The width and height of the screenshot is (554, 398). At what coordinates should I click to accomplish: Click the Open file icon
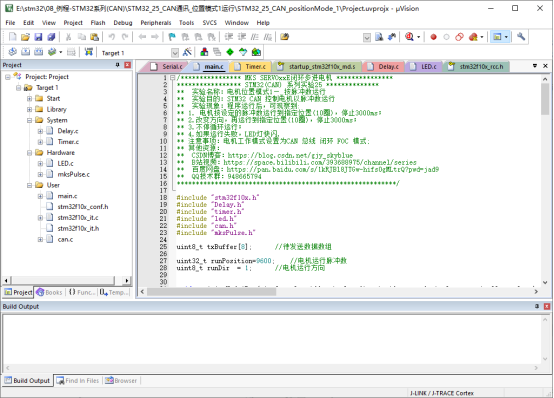25,37
